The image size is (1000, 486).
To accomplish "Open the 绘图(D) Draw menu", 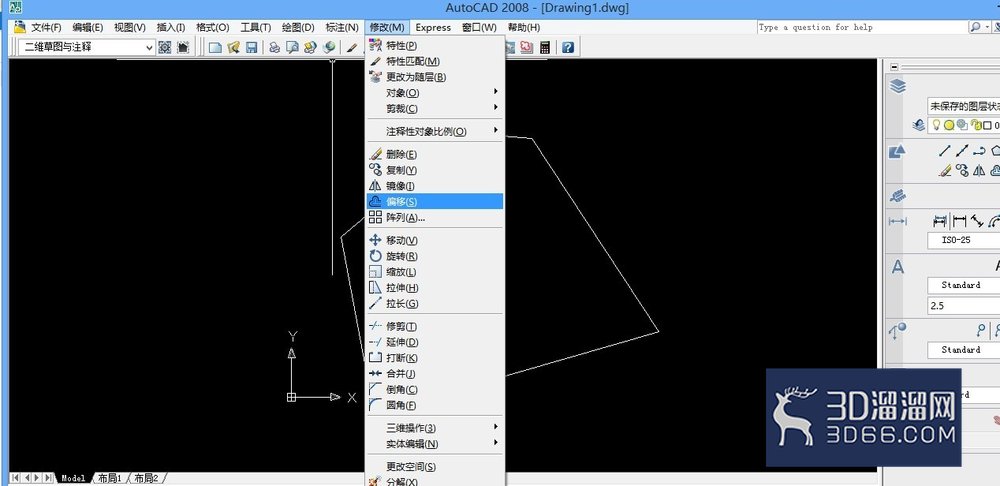I will tap(298, 27).
